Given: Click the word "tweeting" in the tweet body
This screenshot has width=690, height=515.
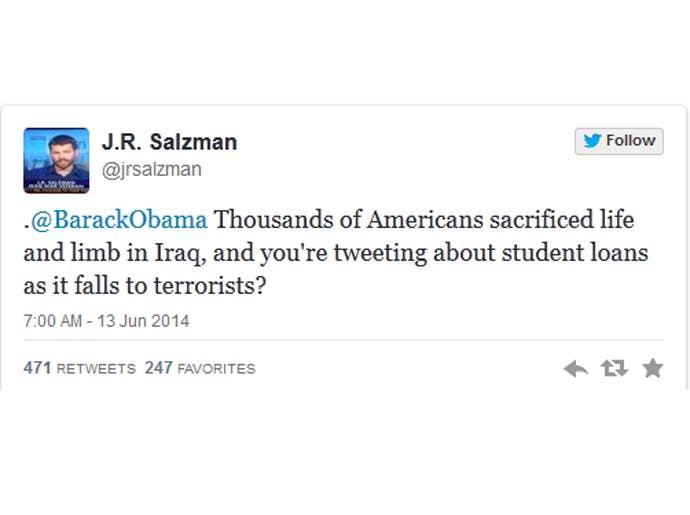Looking at the screenshot, I should click(380, 254).
